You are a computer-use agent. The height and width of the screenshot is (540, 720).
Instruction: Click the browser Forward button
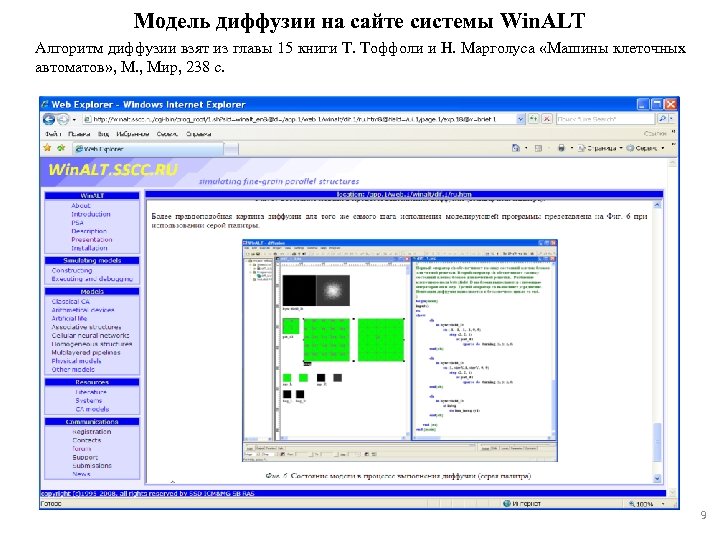point(62,119)
